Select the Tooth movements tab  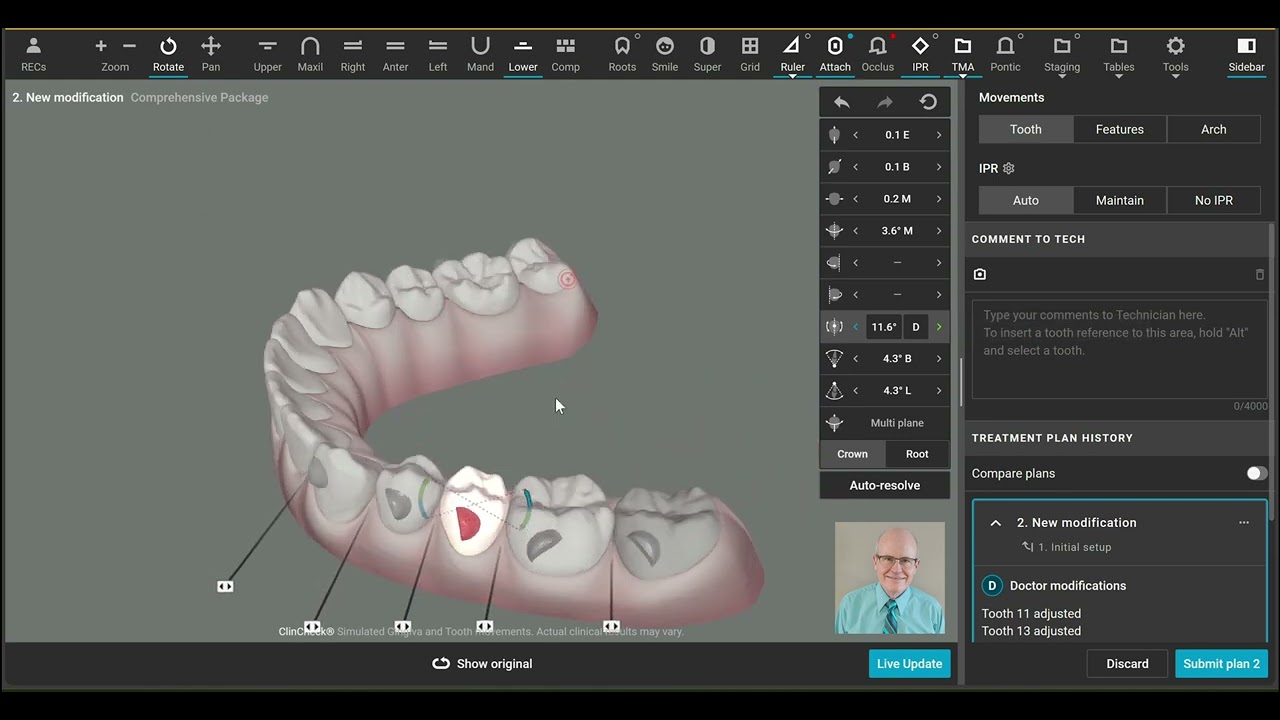[1026, 129]
